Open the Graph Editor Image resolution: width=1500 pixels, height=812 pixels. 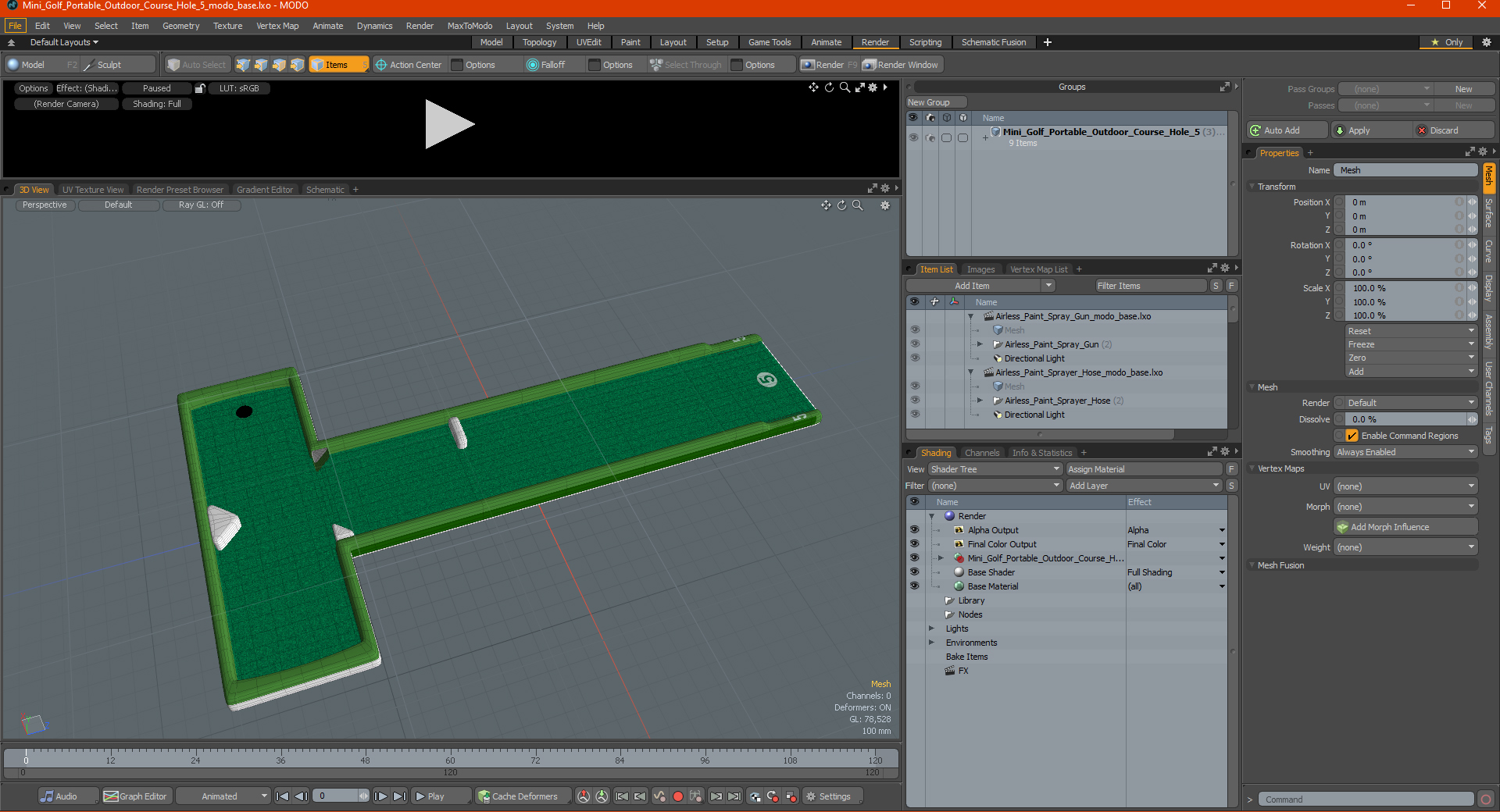136,796
